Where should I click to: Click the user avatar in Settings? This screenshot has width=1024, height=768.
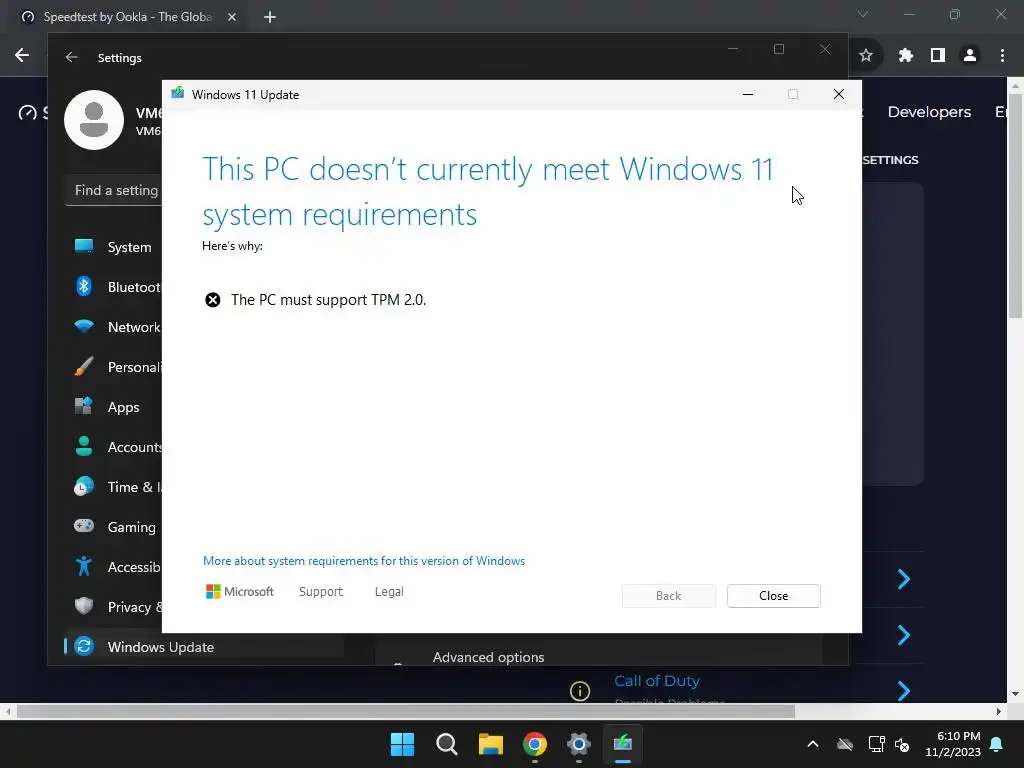click(x=94, y=120)
